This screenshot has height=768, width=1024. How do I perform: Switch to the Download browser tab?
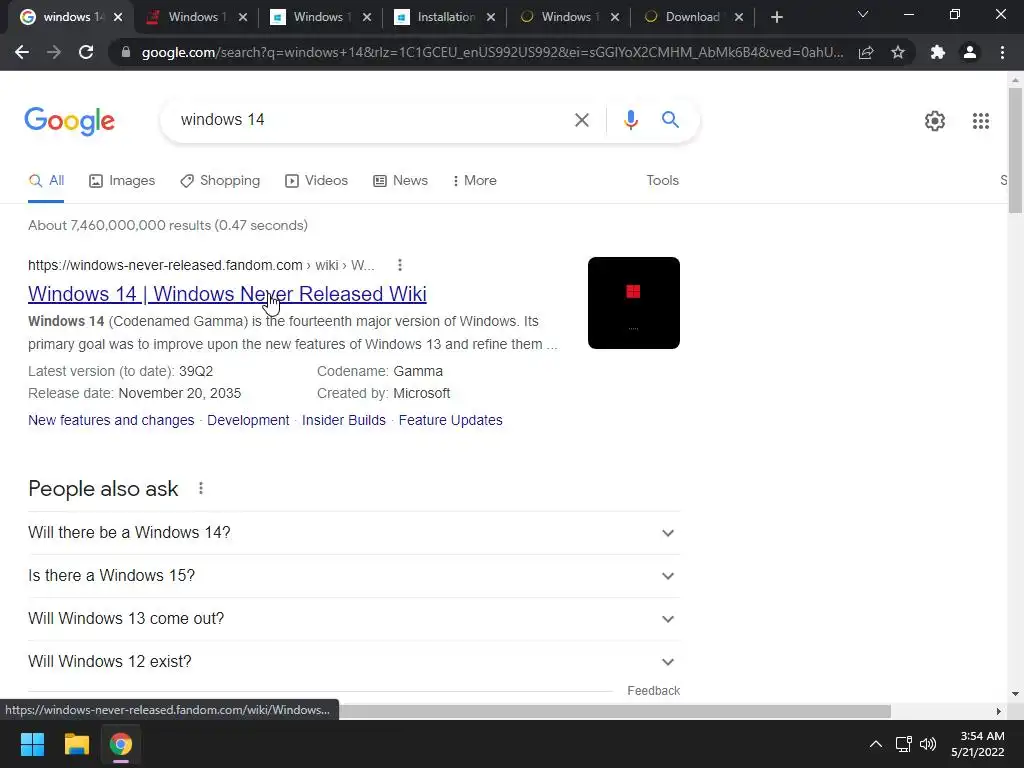click(692, 17)
